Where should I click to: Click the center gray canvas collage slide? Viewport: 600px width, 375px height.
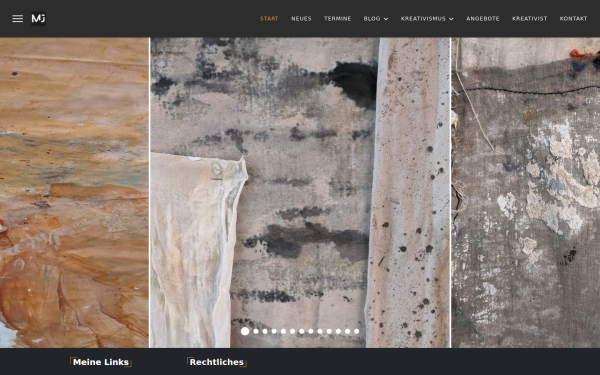click(300, 192)
